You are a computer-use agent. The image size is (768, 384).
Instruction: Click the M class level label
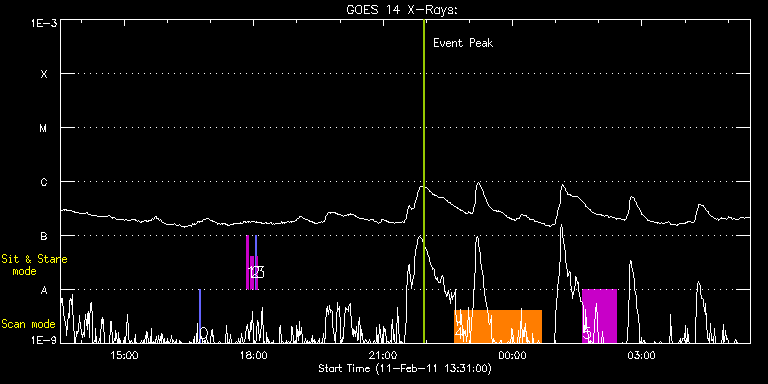tap(44, 128)
